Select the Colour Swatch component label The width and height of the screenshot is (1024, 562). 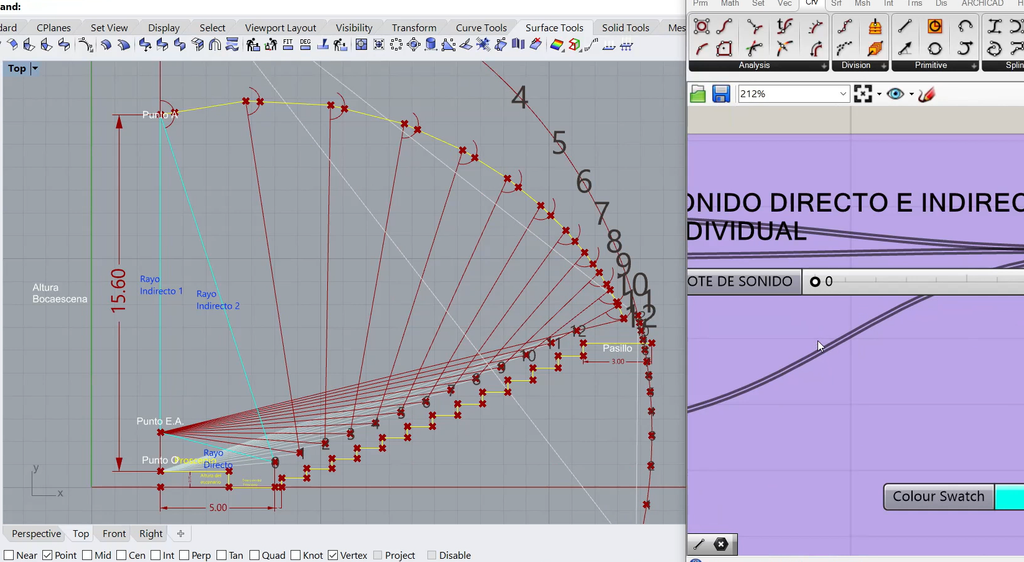click(938, 497)
